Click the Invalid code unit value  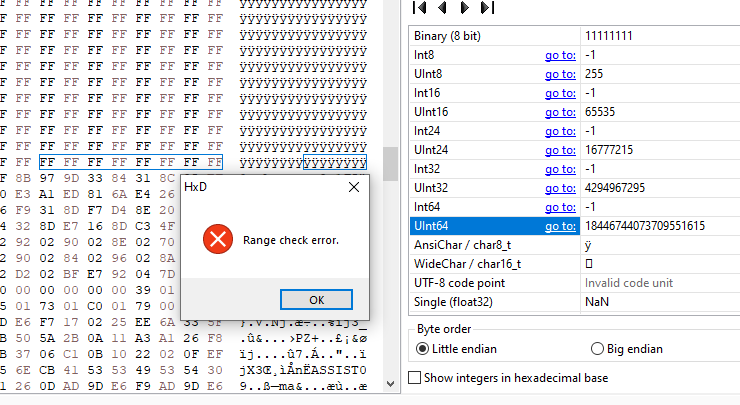[629, 283]
